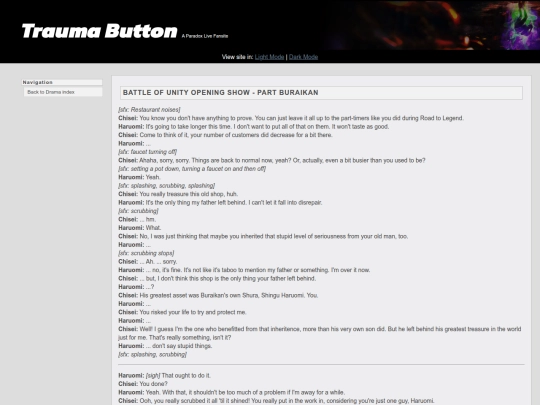The image size is (540, 405).
Task: Click the 'Chisei: You done?' line
Action: (143, 384)
